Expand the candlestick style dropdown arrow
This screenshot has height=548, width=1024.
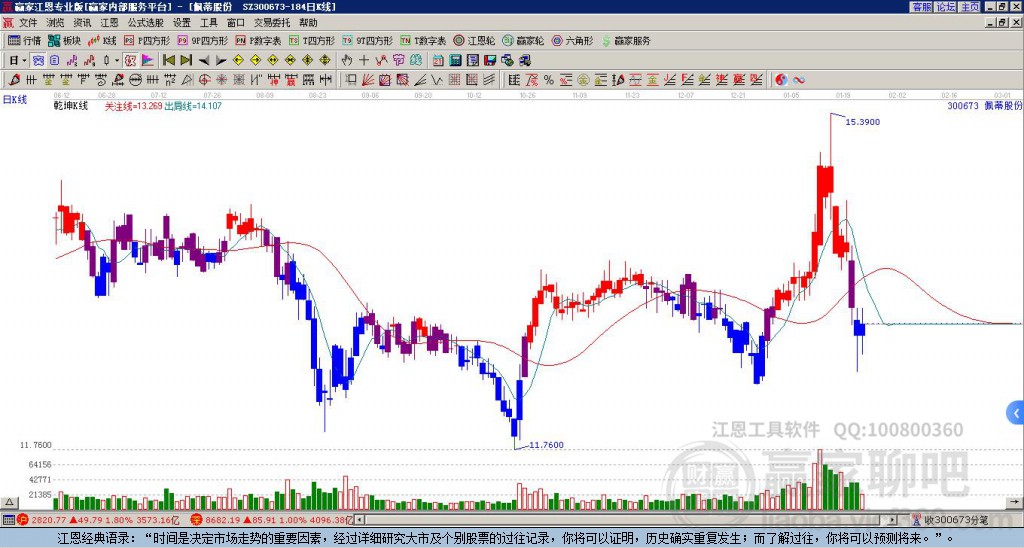tap(117, 61)
